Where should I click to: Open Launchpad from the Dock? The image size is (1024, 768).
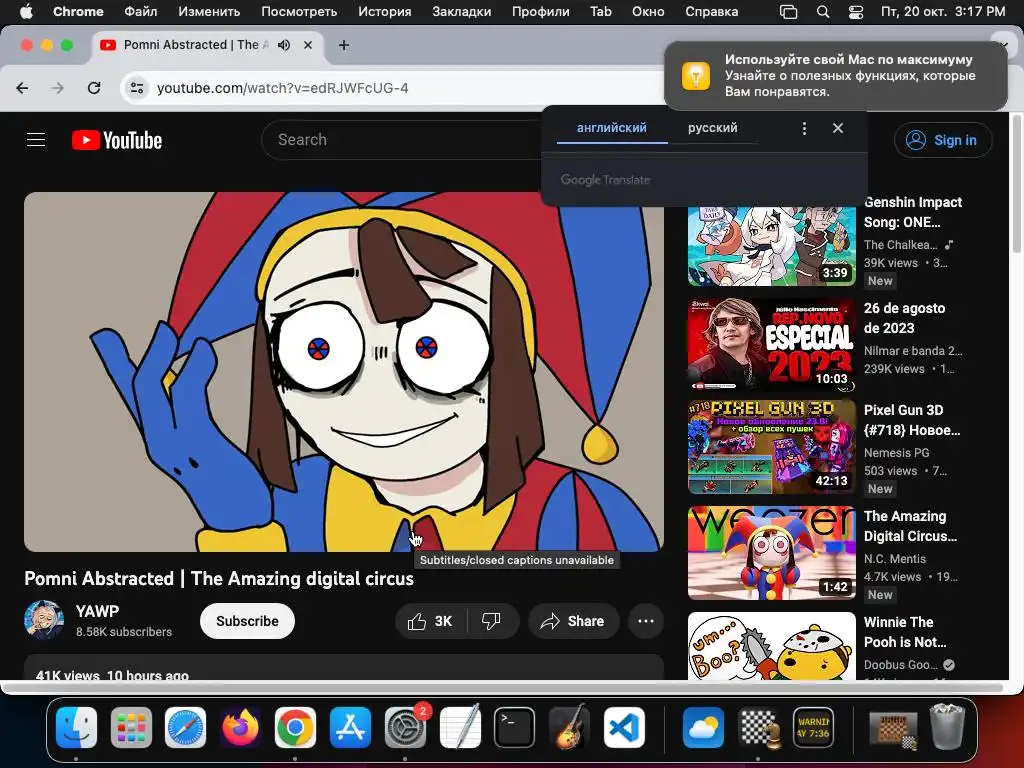pos(131,727)
